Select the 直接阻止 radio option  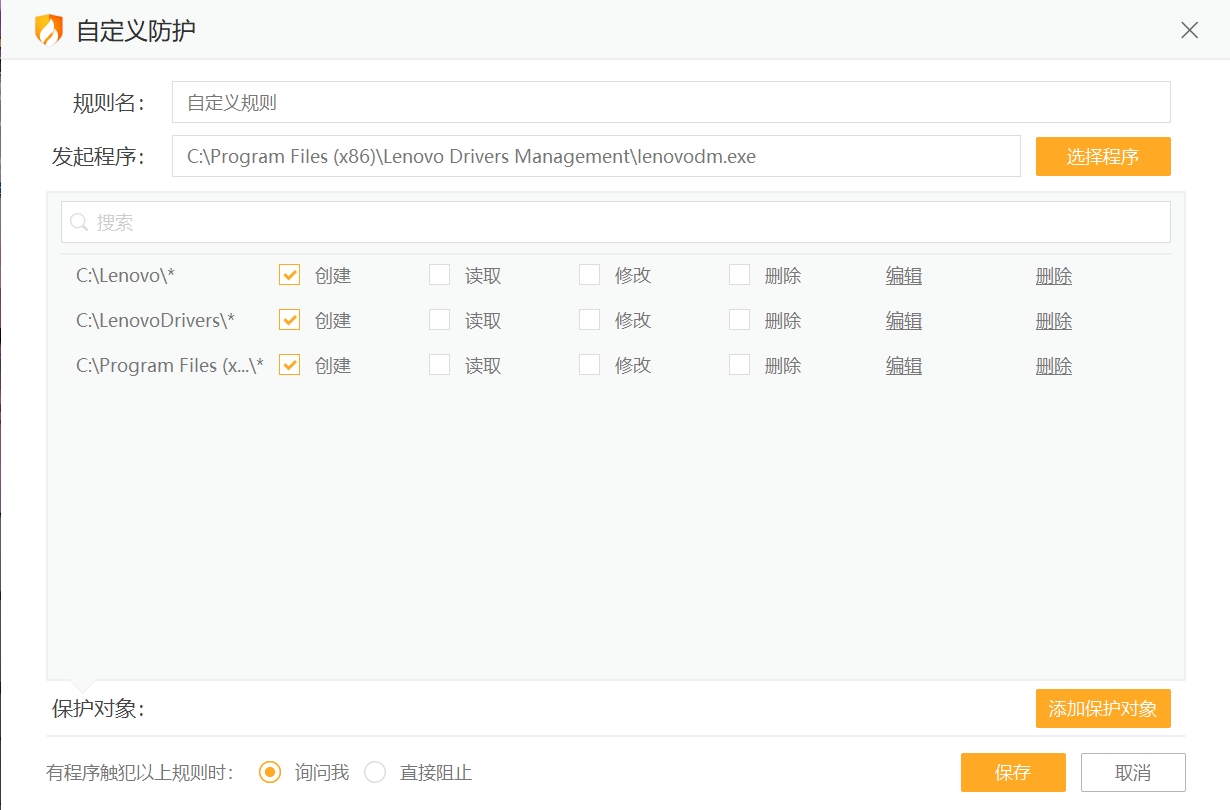pyautogui.click(x=375, y=772)
